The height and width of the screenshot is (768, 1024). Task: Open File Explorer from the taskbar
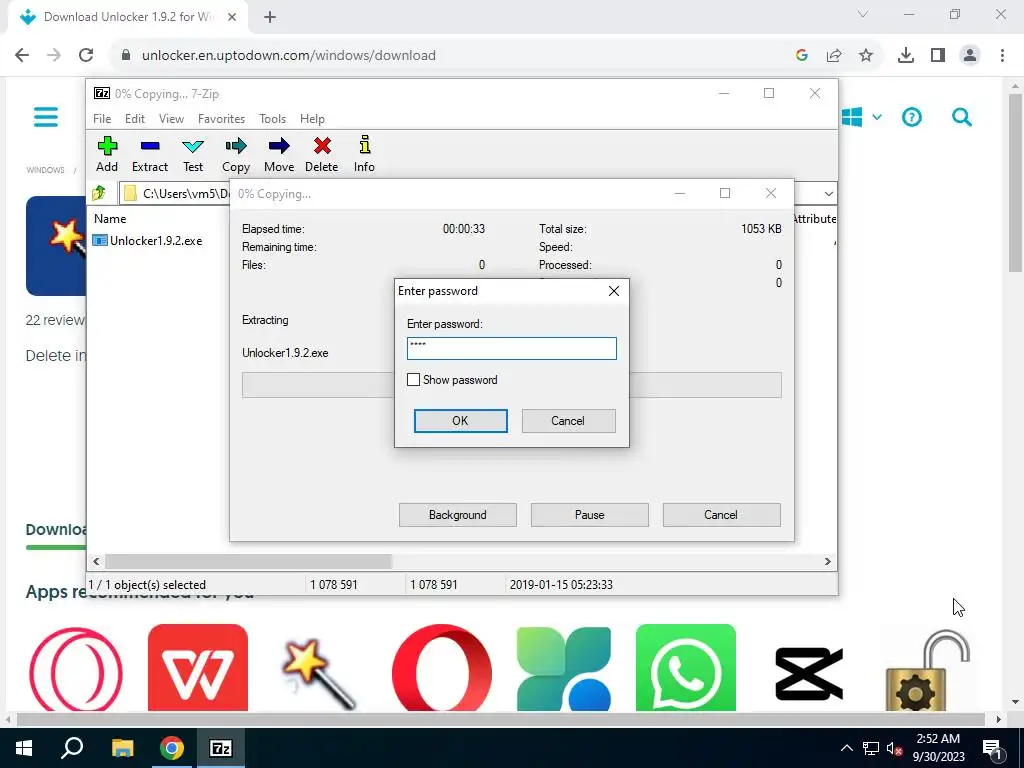coord(122,748)
